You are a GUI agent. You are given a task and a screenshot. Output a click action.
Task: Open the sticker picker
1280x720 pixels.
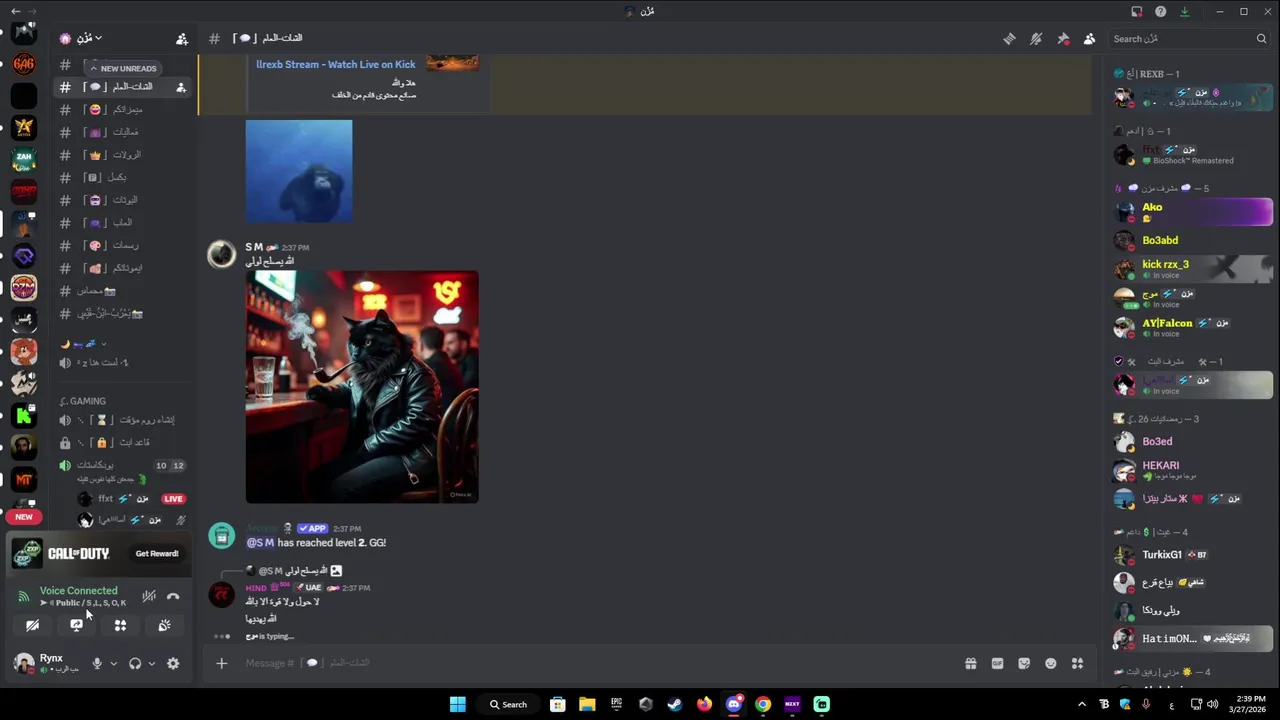point(1024,663)
